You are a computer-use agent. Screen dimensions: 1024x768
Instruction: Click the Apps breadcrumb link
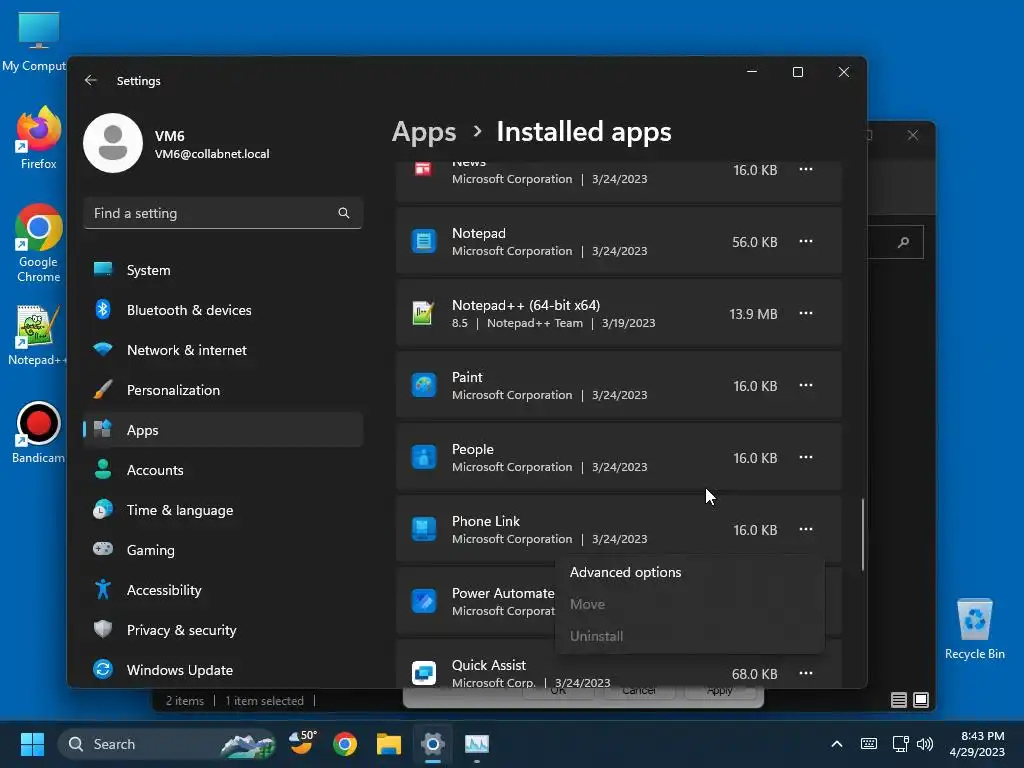(424, 132)
